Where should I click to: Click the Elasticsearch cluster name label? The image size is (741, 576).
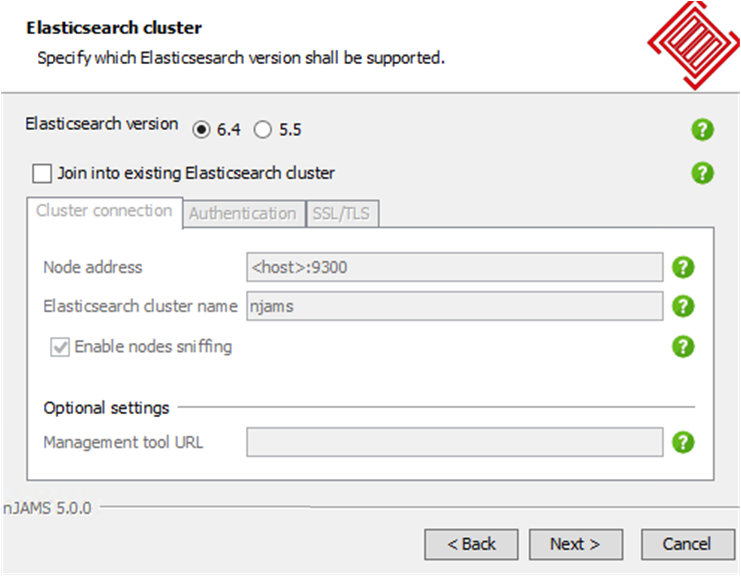pyautogui.click(x=140, y=306)
